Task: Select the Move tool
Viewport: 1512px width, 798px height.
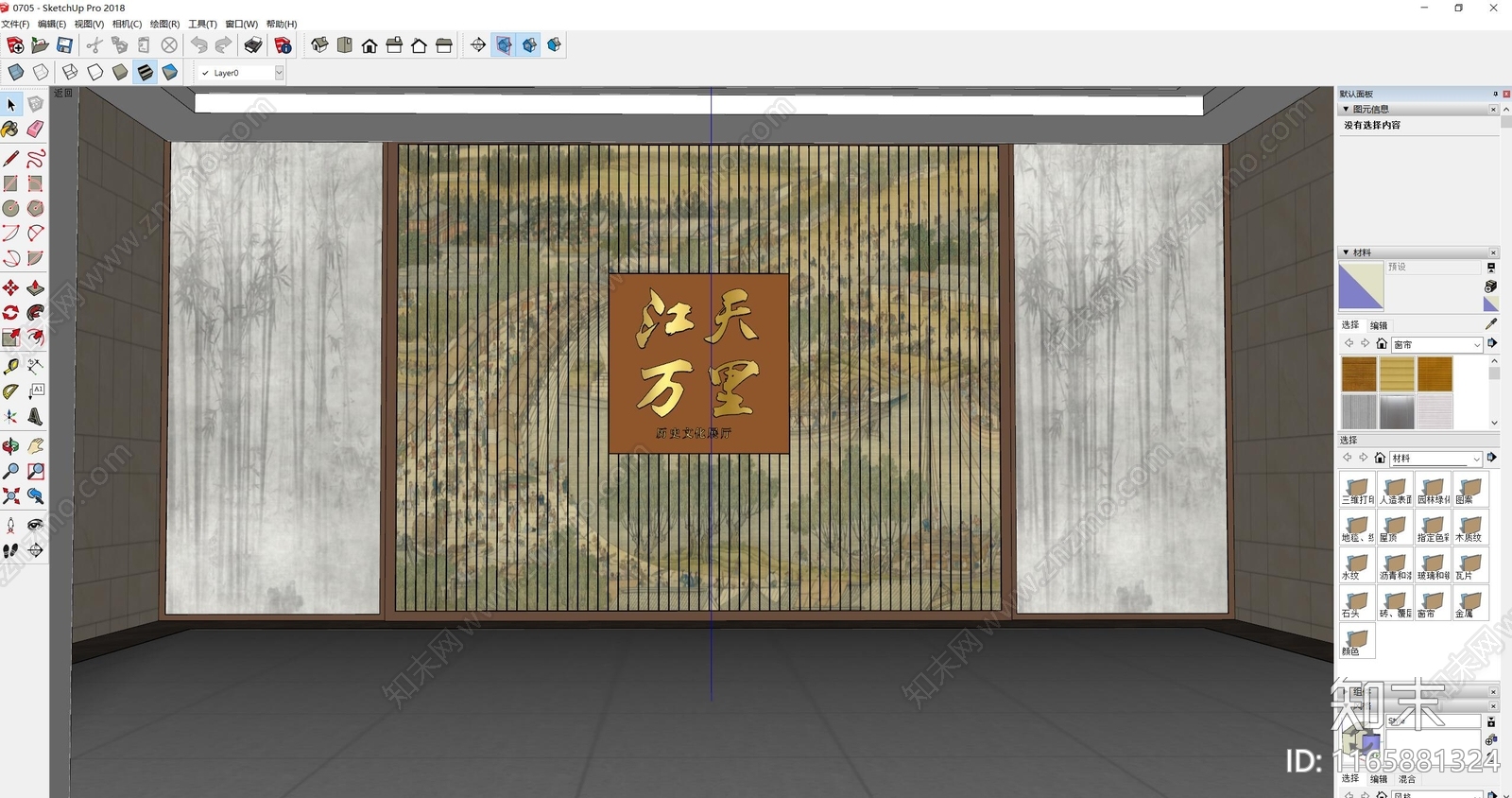Action: pyautogui.click(x=11, y=287)
